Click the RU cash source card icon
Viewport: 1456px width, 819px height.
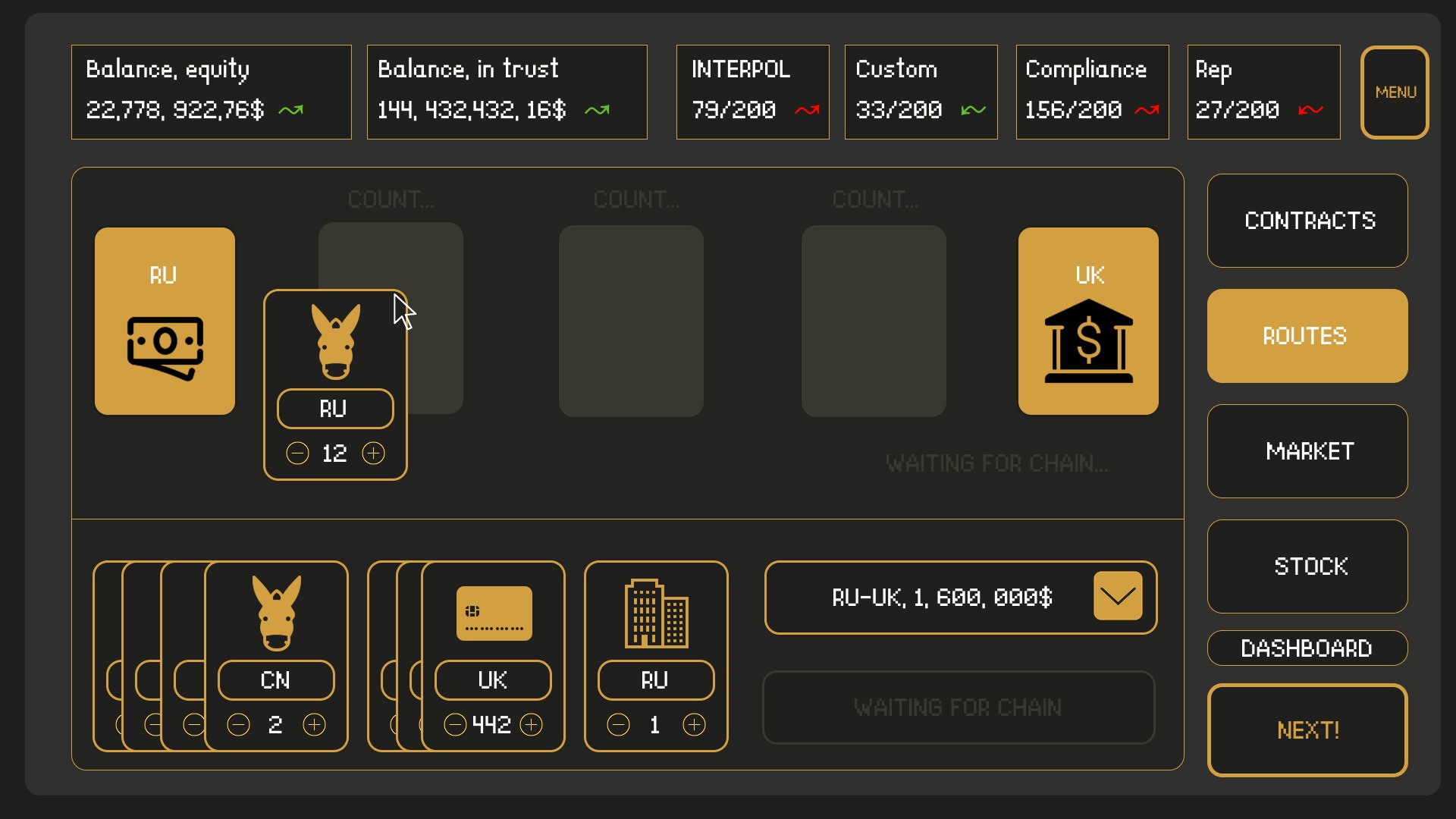pyautogui.click(x=165, y=349)
